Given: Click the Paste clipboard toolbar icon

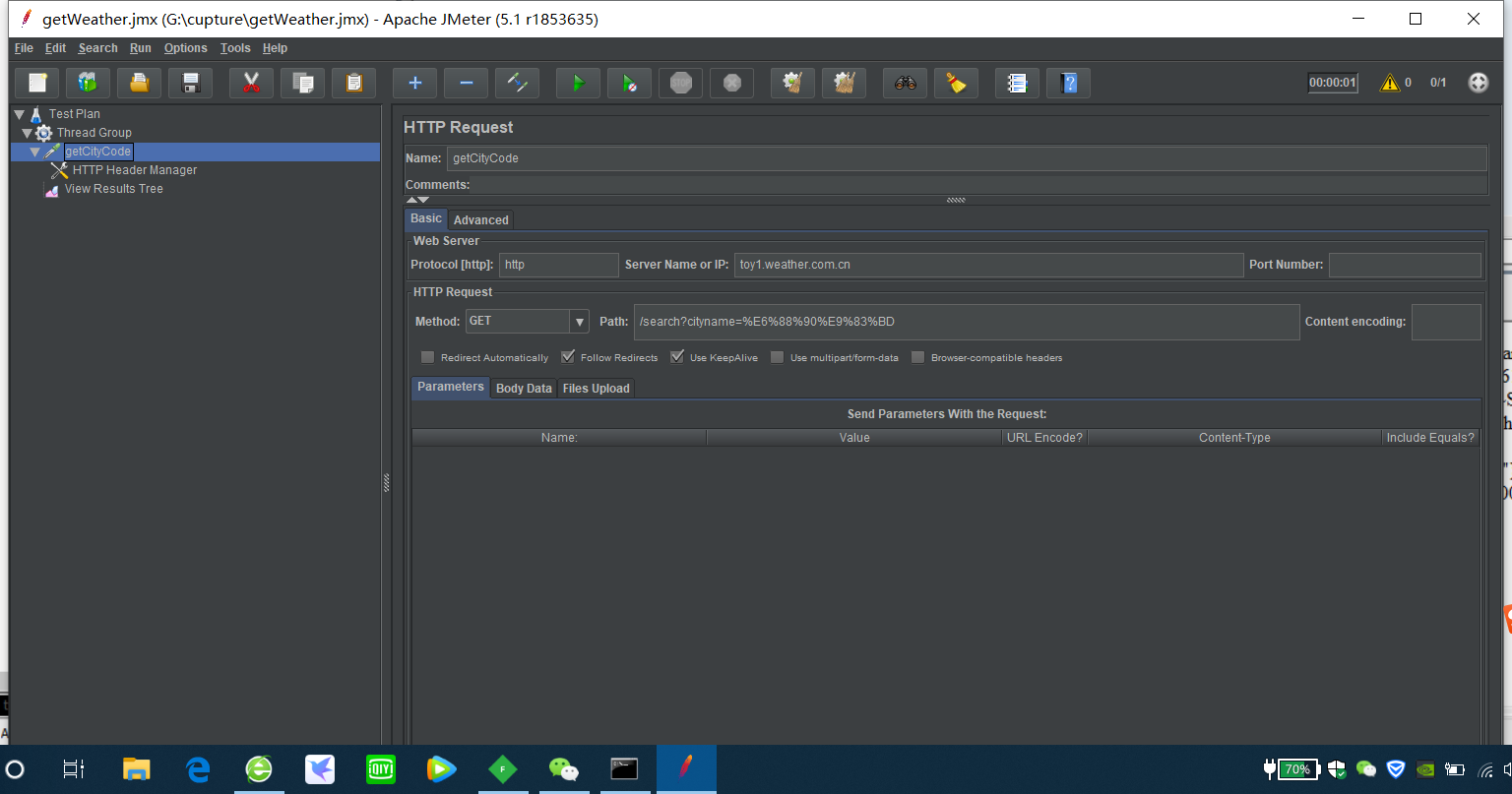Looking at the screenshot, I should pyautogui.click(x=354, y=84).
